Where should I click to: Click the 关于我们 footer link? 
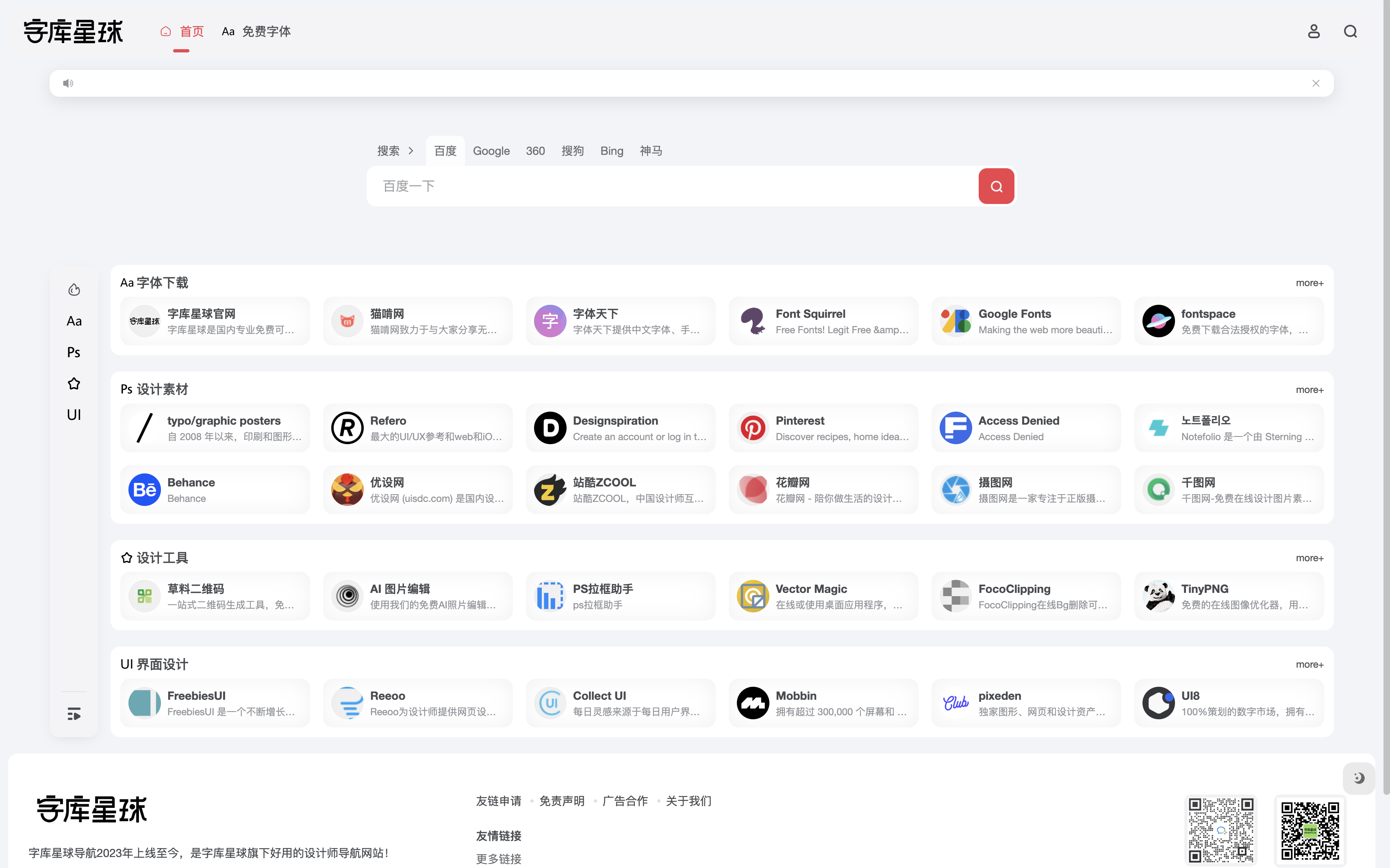[688, 801]
